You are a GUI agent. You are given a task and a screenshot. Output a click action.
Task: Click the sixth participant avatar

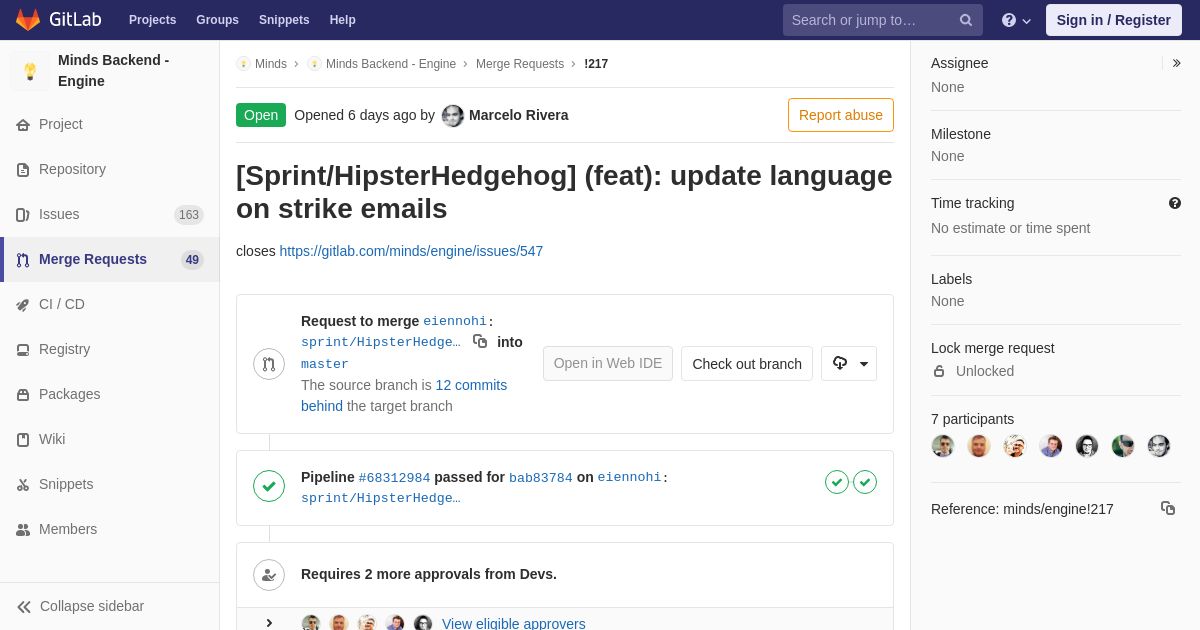tap(1123, 446)
